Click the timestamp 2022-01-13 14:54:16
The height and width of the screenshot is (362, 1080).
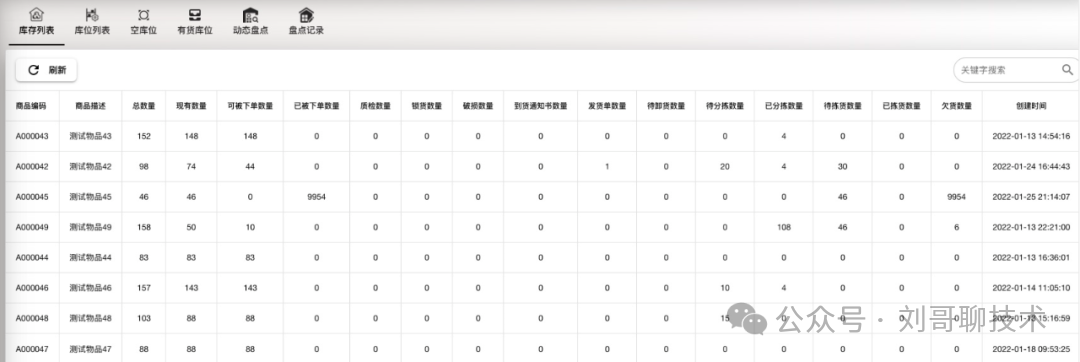pyautogui.click(x=1031, y=136)
